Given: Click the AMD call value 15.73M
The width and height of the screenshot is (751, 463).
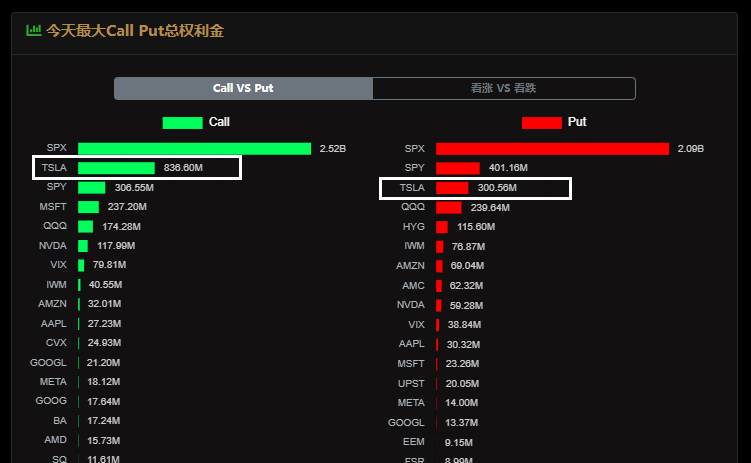Looking at the screenshot, I should coord(103,440).
